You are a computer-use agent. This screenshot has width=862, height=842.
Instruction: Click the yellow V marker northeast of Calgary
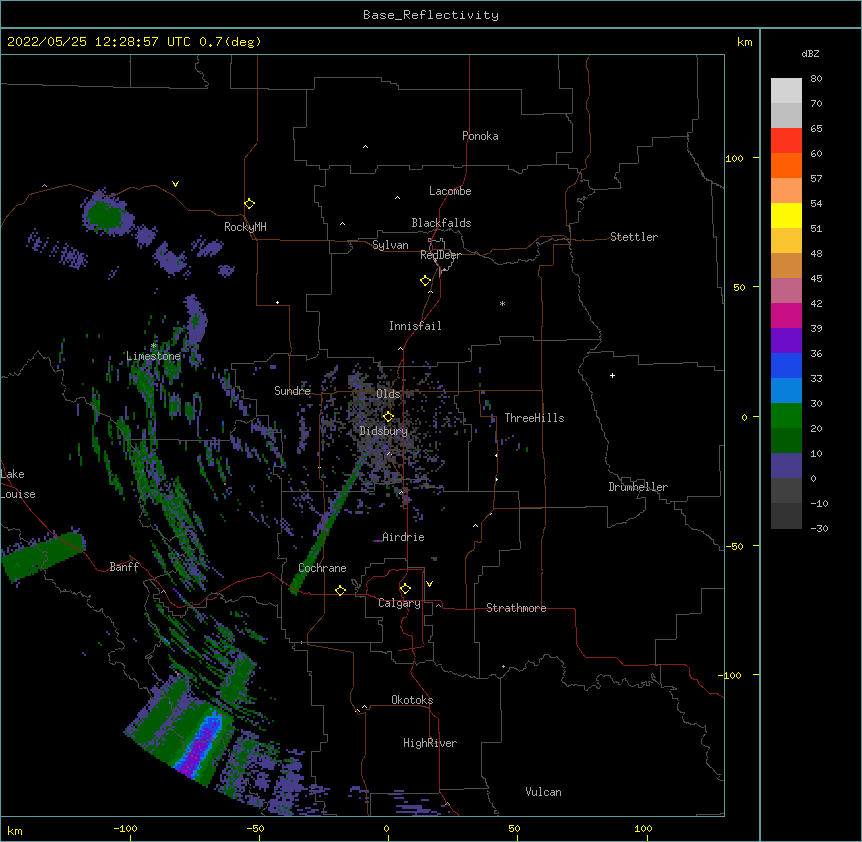point(429,584)
